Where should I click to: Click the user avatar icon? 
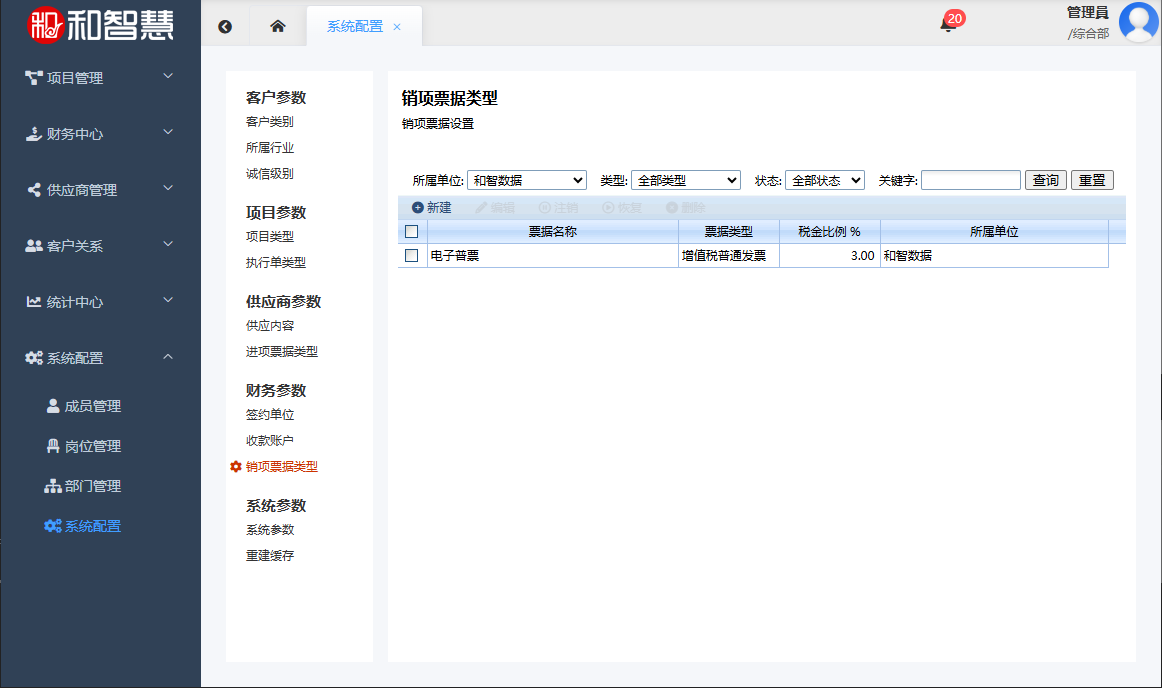[x=1138, y=22]
